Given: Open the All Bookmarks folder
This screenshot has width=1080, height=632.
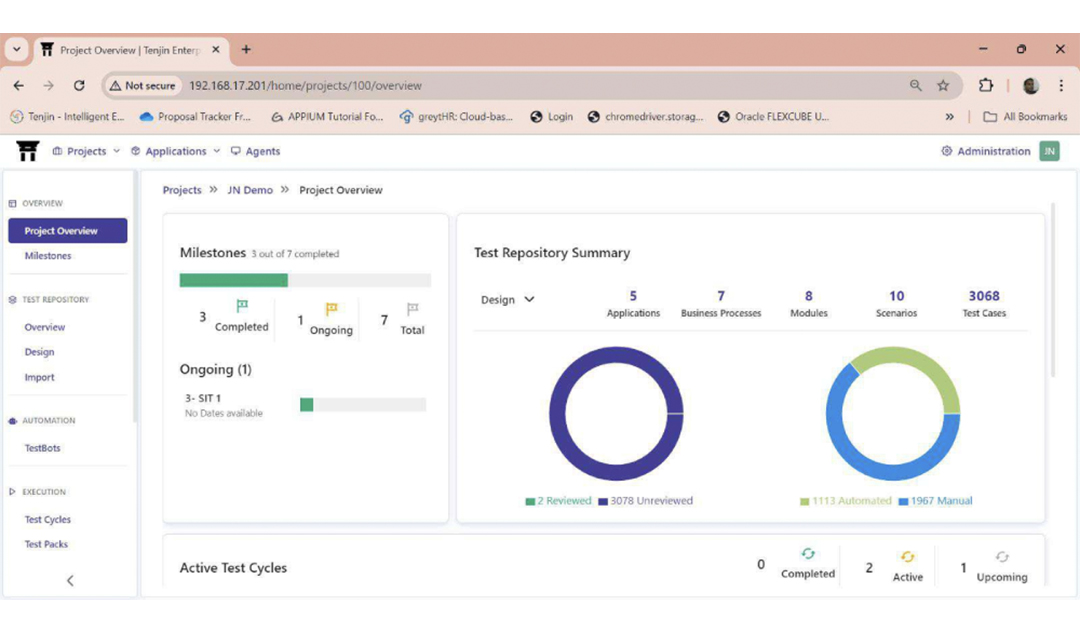Looking at the screenshot, I should pyautogui.click(x=1025, y=117).
